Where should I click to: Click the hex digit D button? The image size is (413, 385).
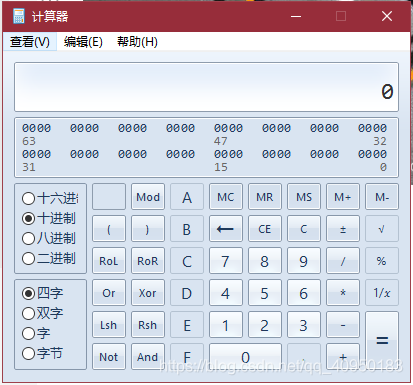pos(187,293)
